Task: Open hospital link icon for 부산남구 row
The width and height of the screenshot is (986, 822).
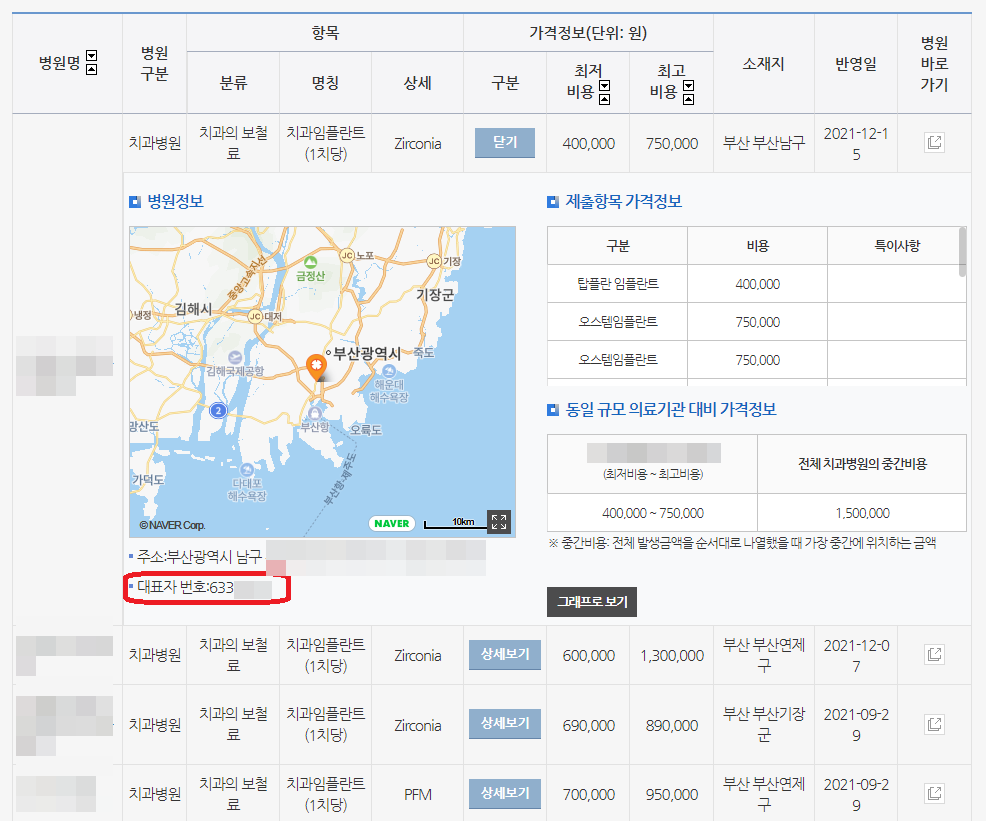Action: (934, 142)
